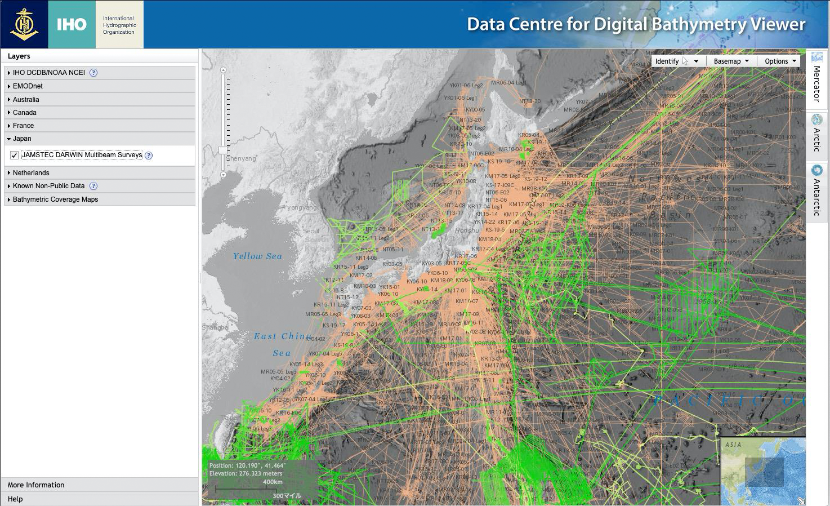Click the IHO anchor crest logo

coord(24,24)
